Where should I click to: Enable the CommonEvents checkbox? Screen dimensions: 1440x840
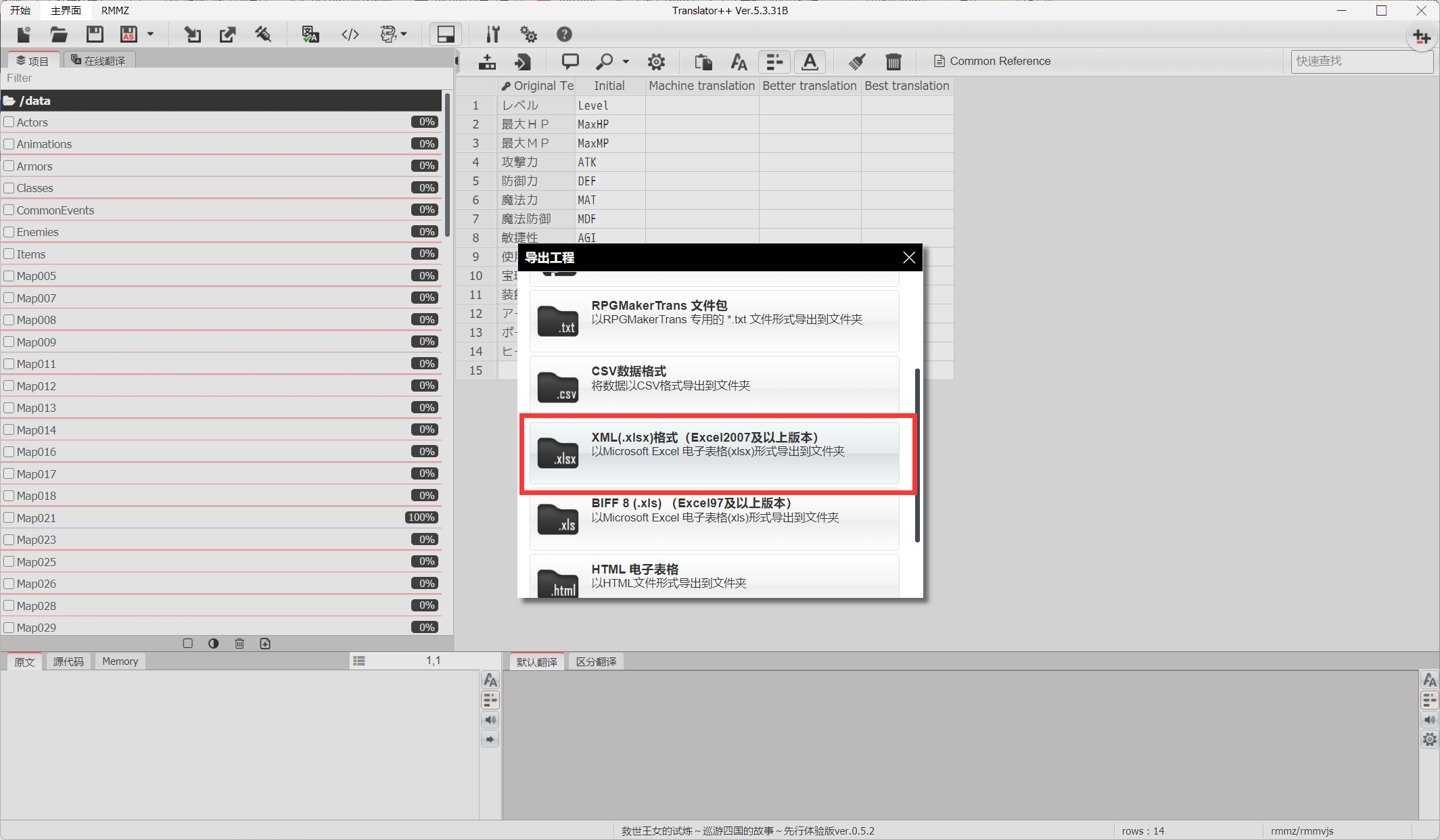(9, 210)
